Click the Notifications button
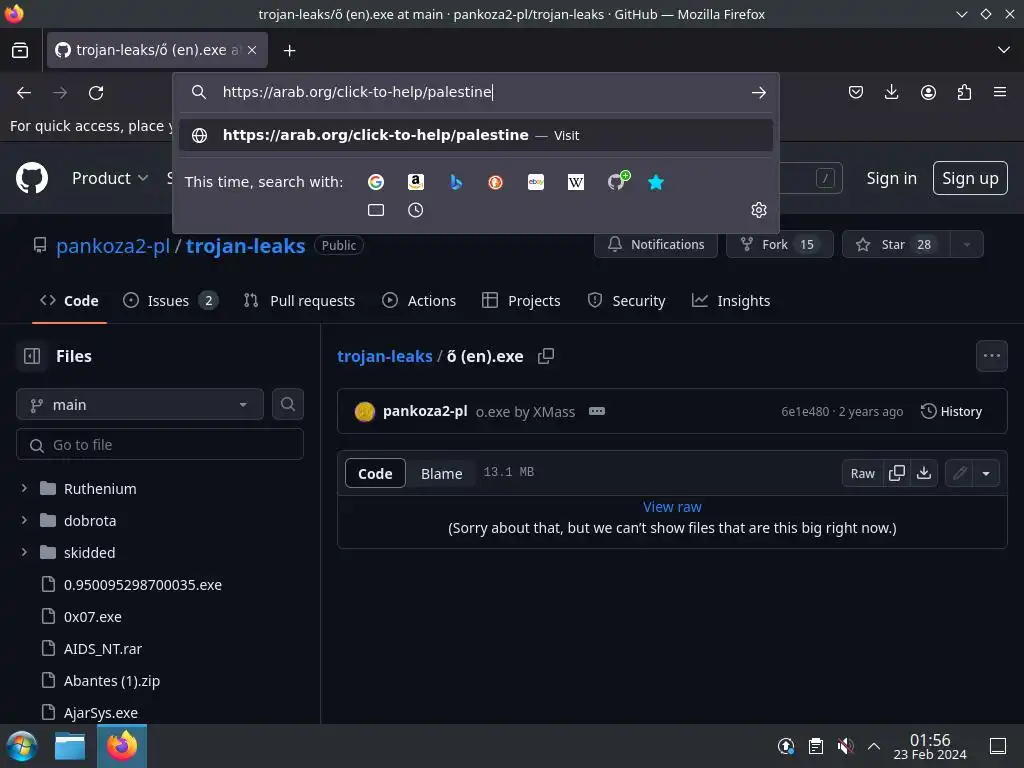This screenshot has height=768, width=1024. pyautogui.click(x=656, y=244)
